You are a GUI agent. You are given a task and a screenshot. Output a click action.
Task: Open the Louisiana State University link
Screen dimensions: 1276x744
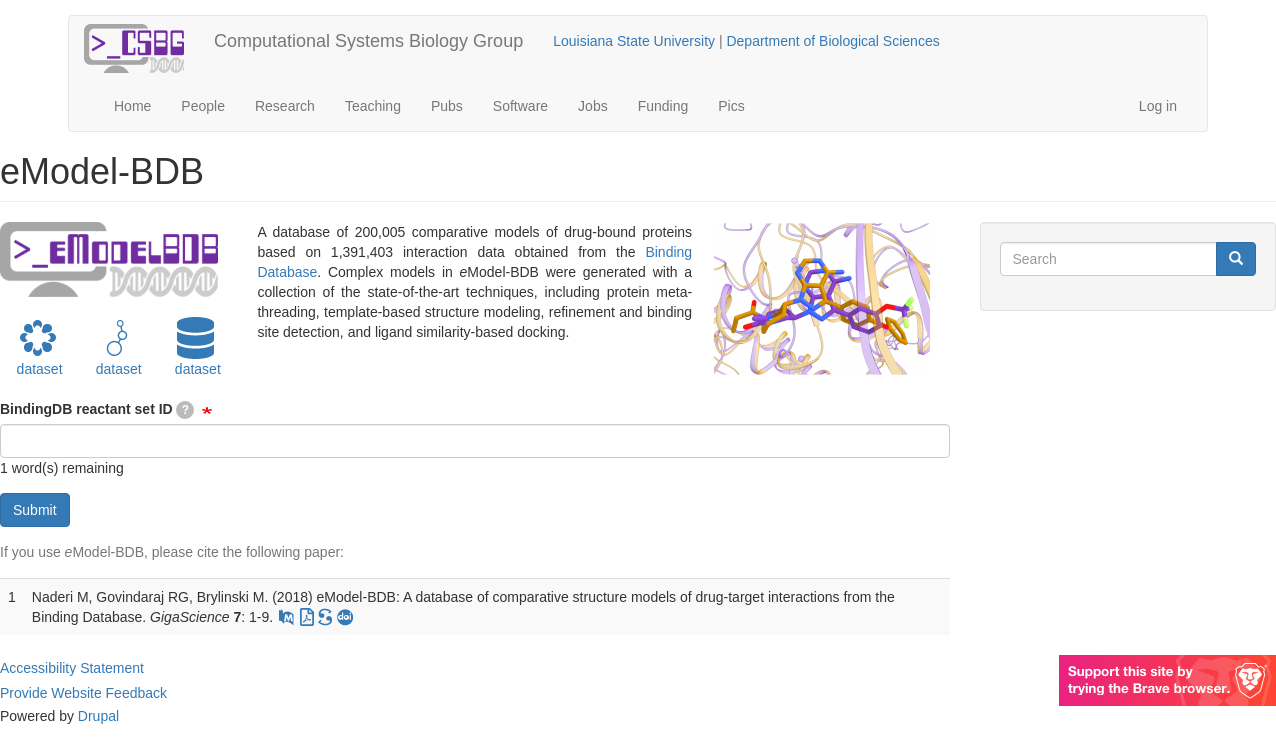[x=634, y=41]
